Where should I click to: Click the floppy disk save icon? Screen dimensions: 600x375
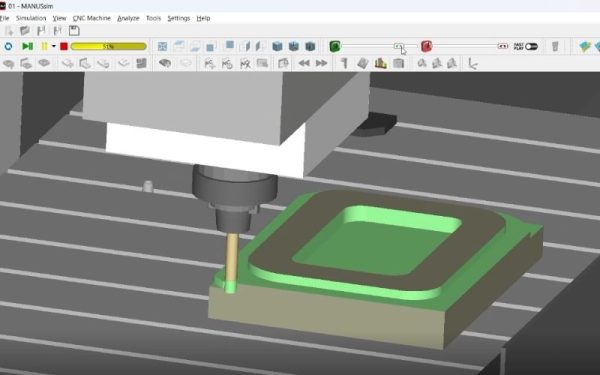point(74,31)
